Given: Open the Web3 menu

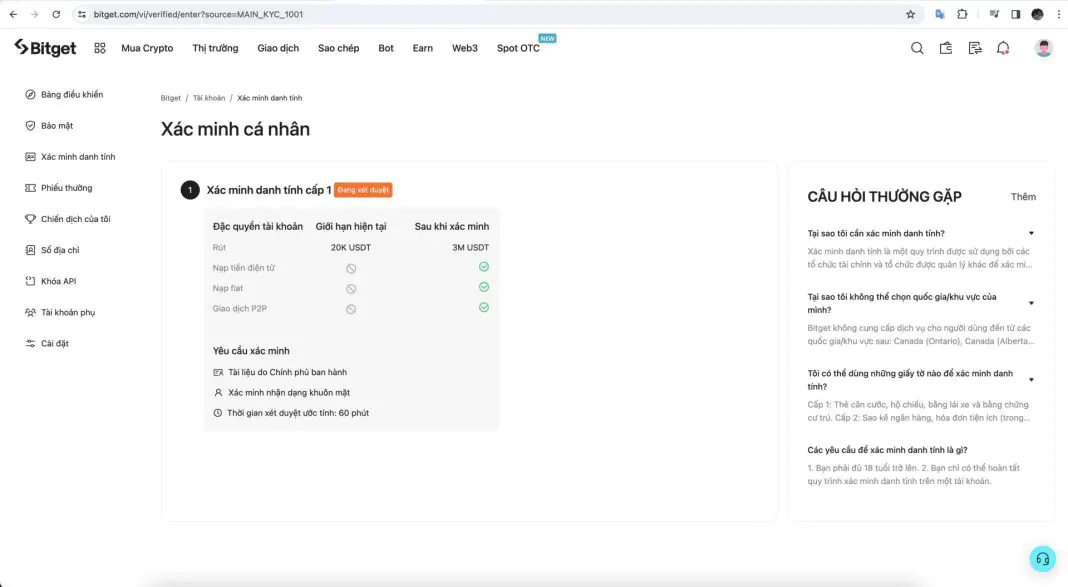Looking at the screenshot, I should tap(465, 48).
